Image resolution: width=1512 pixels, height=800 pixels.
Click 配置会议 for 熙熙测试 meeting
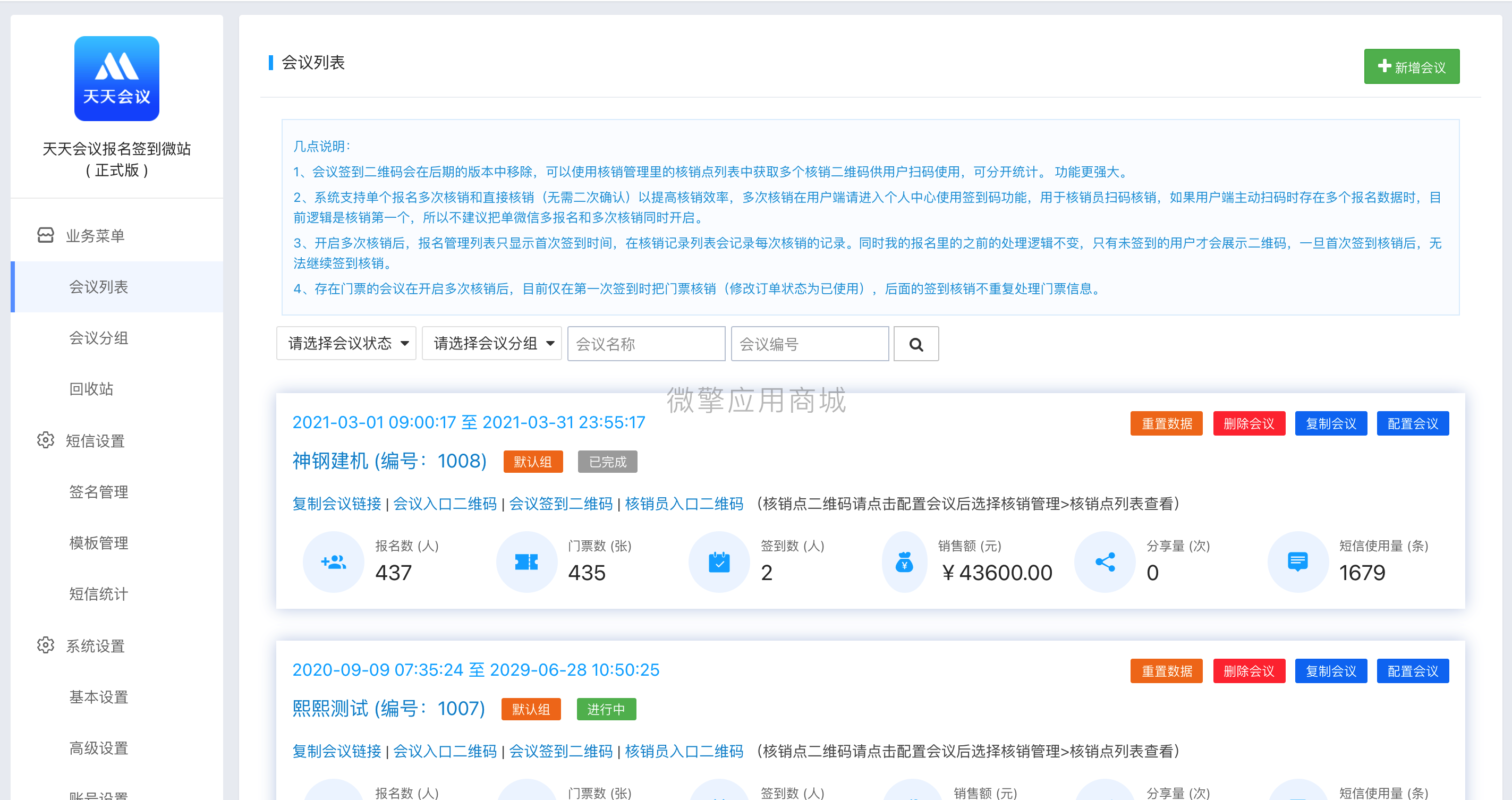pos(1412,671)
